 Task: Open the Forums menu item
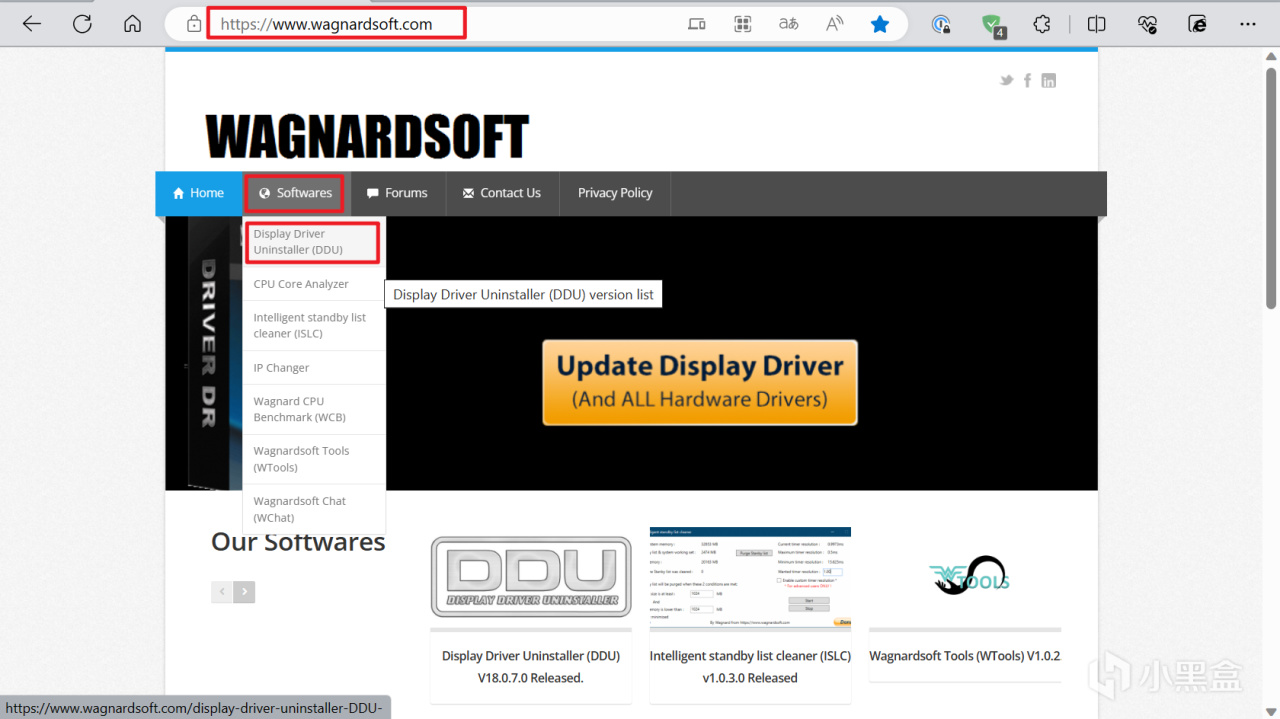click(397, 193)
